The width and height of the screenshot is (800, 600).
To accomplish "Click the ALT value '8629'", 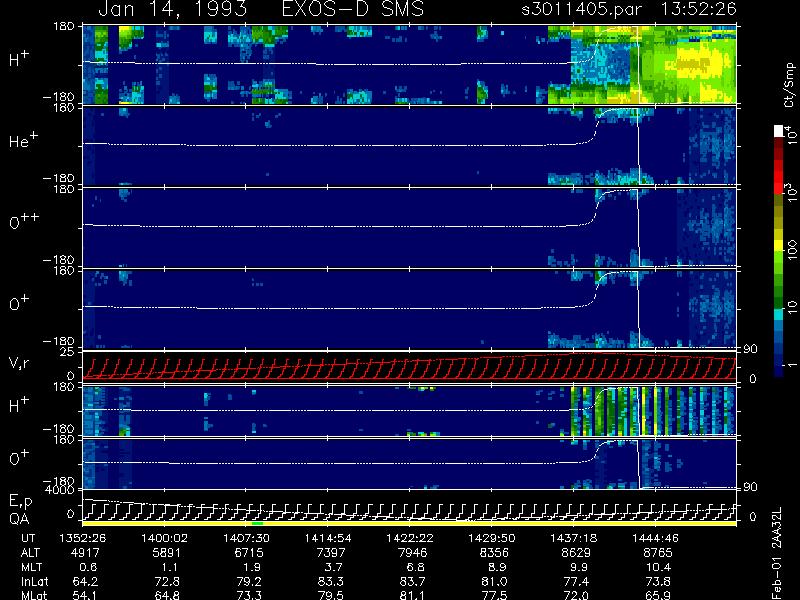I will click(576, 553).
